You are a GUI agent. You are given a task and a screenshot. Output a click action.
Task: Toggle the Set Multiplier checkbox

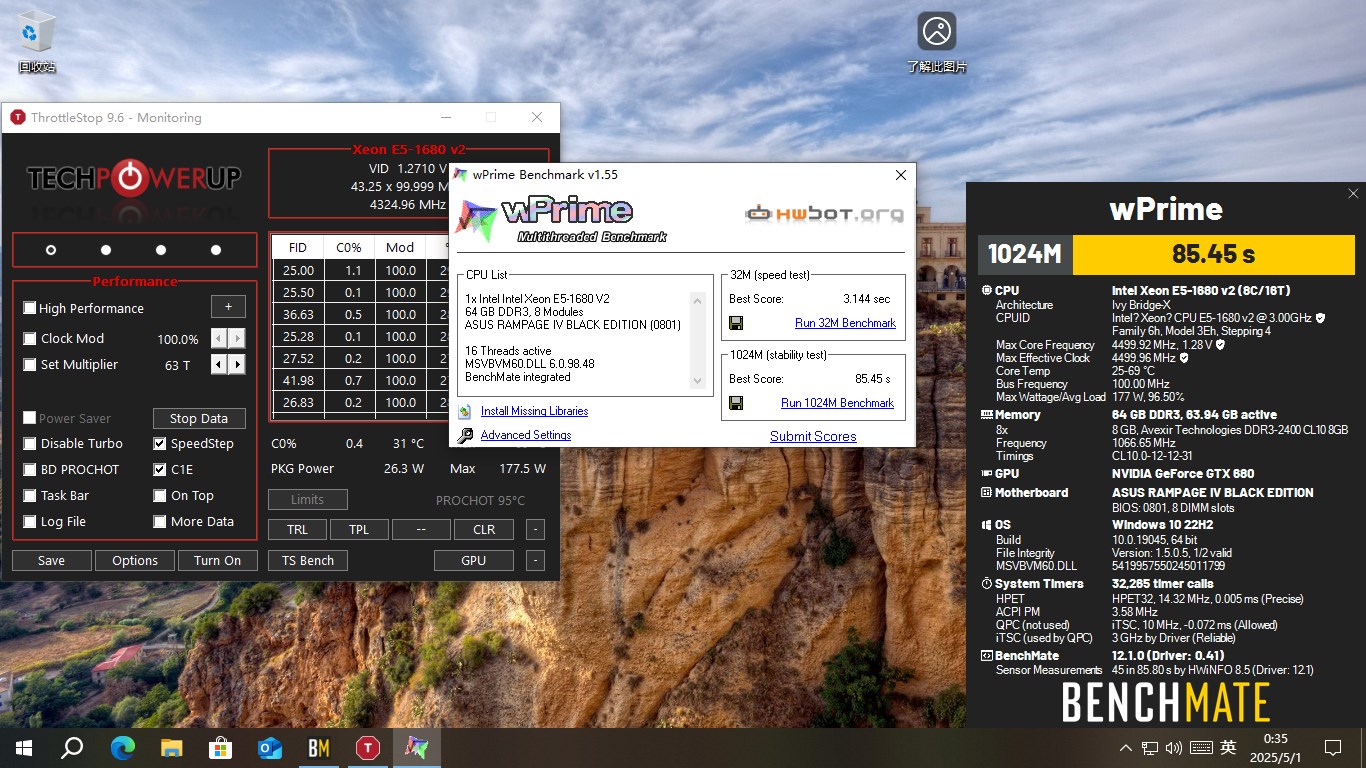tap(30, 365)
